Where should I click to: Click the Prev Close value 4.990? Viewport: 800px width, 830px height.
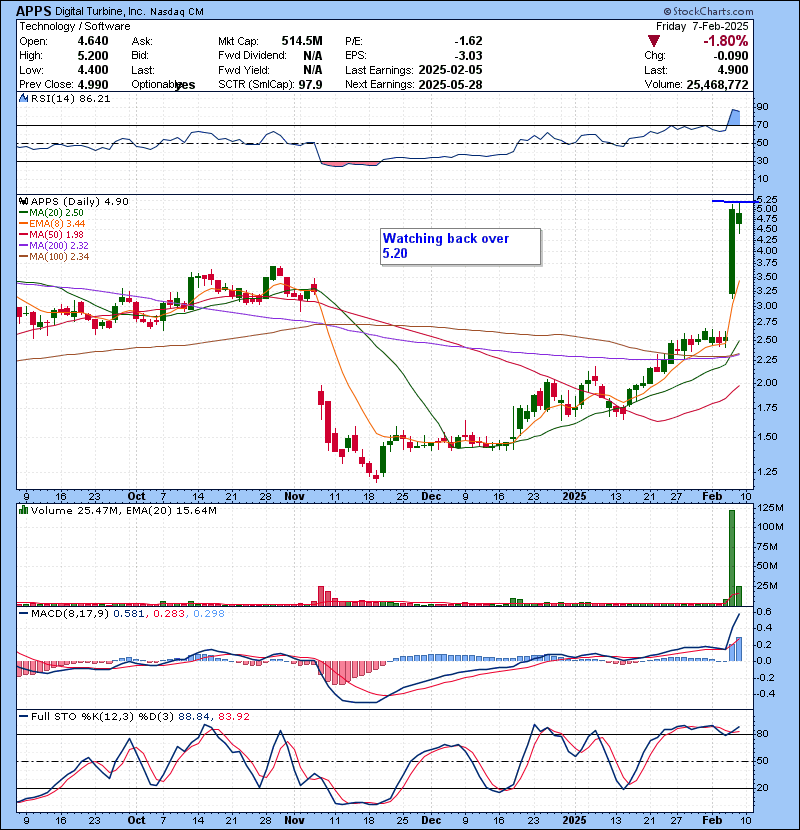point(93,85)
